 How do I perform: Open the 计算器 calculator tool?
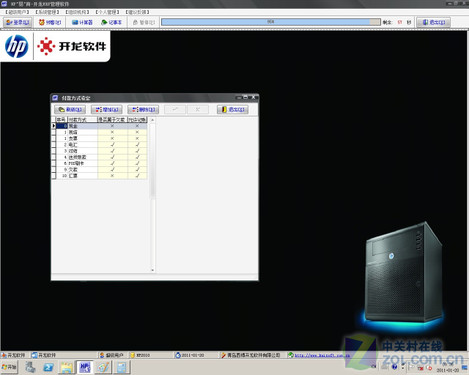coord(82,22)
